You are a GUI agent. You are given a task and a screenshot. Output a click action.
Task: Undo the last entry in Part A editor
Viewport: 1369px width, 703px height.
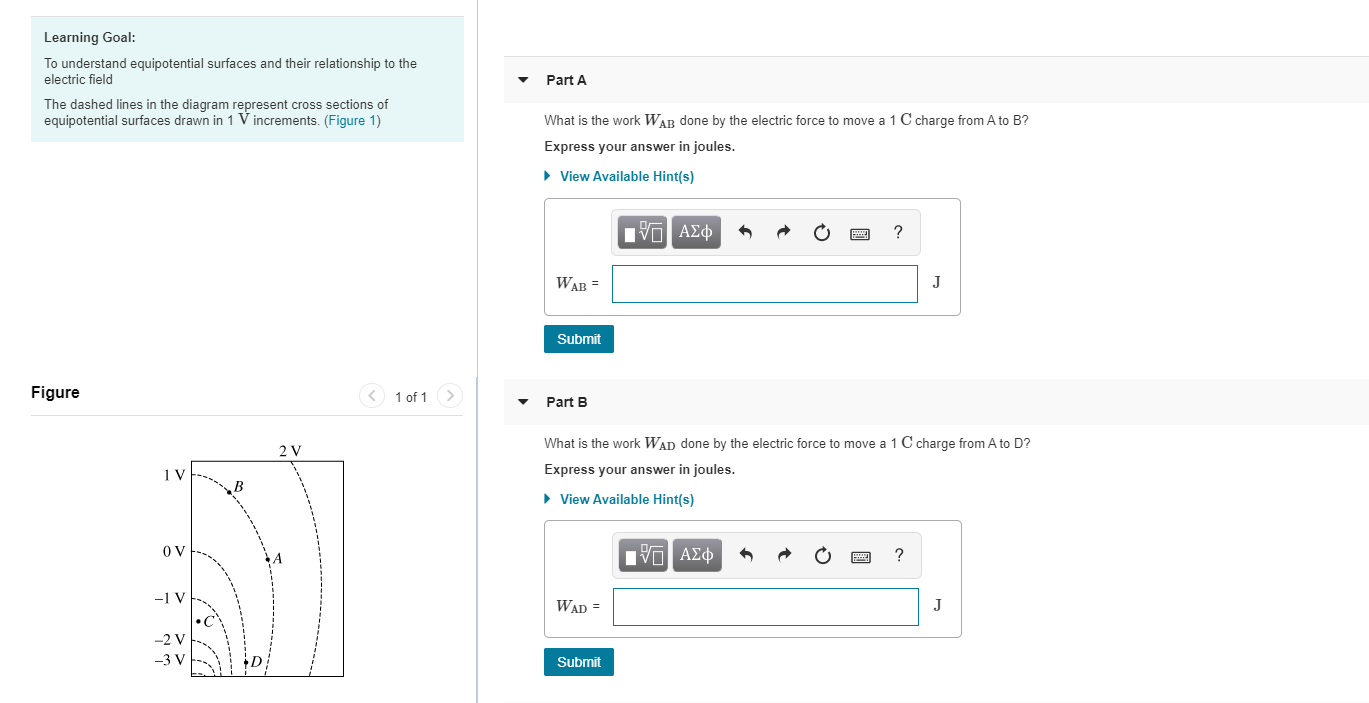tap(745, 232)
